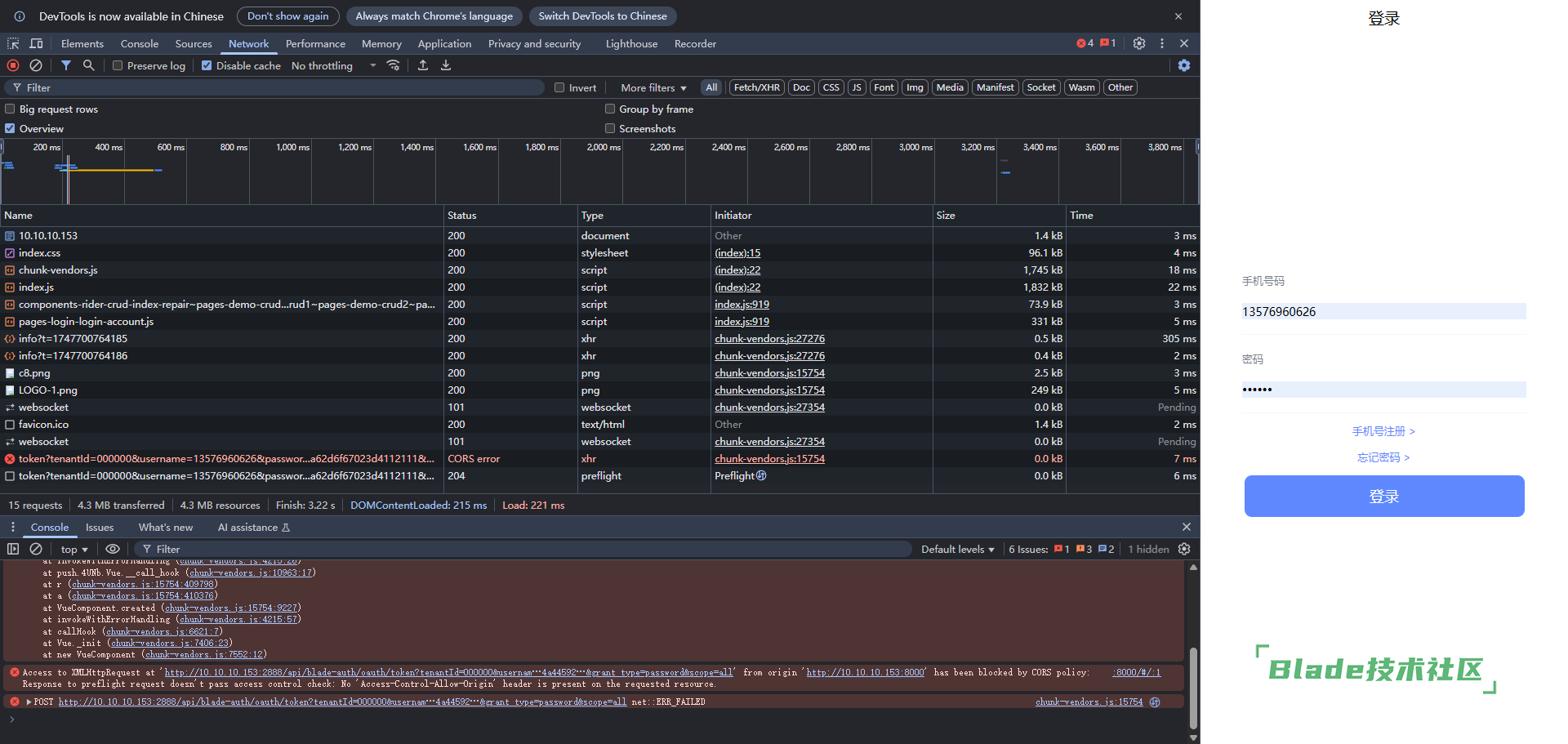Click the timeline overview right handle
1568x744 pixels.
(x=1197, y=148)
